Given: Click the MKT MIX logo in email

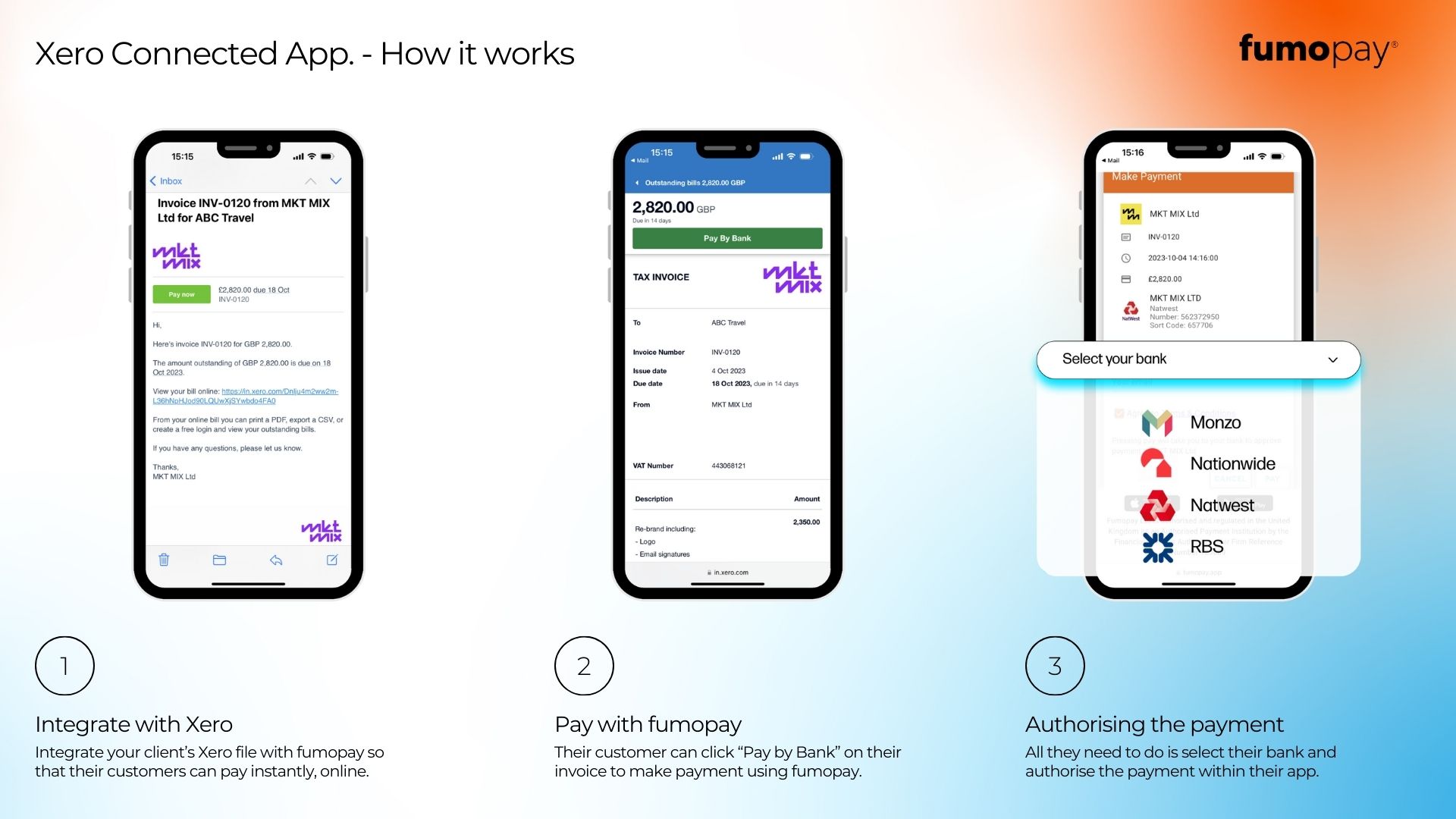Looking at the screenshot, I should [x=180, y=252].
